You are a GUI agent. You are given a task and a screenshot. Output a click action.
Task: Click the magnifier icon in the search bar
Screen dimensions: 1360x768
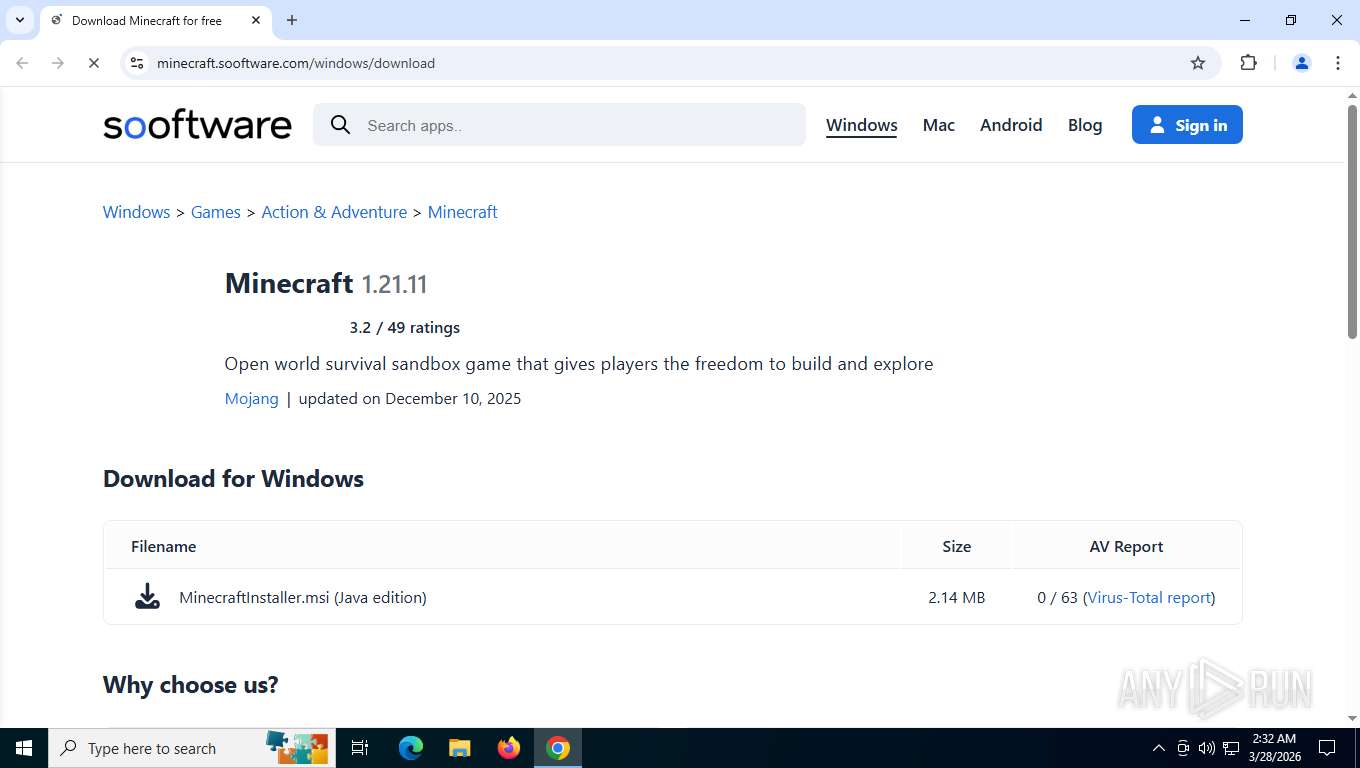pos(341,125)
